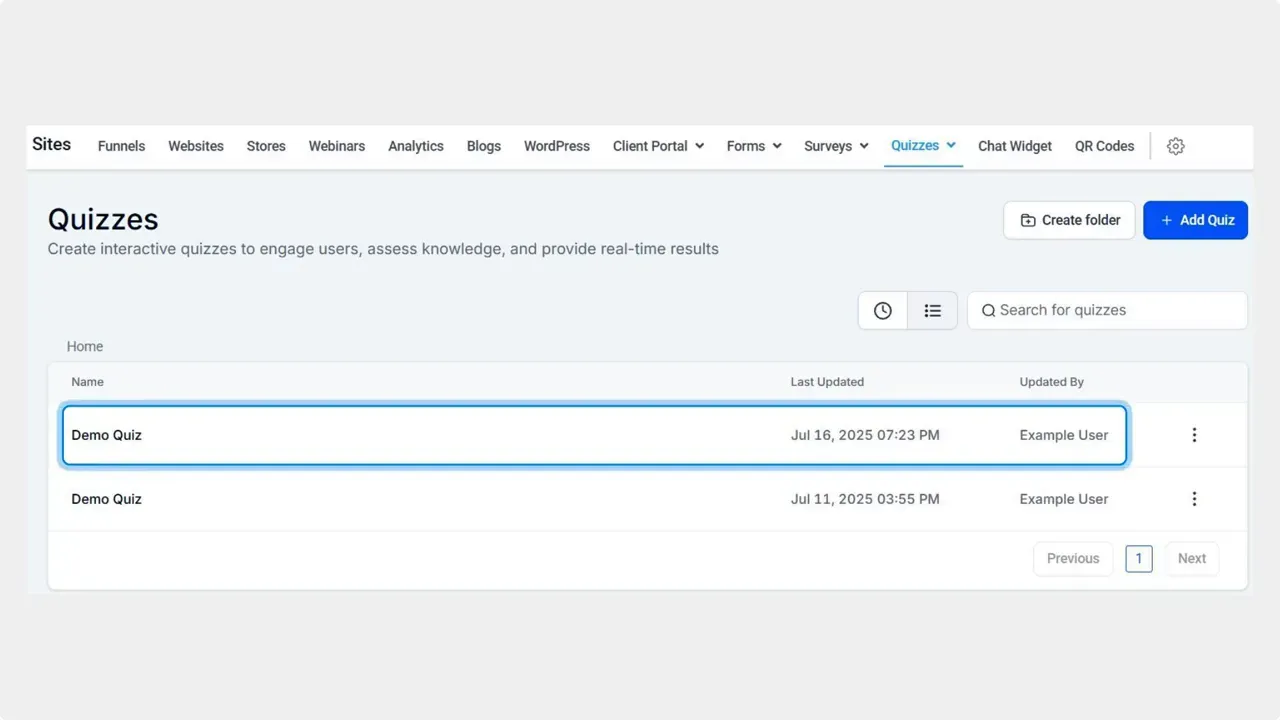Click the clock icon to sort by recent

tap(882, 310)
